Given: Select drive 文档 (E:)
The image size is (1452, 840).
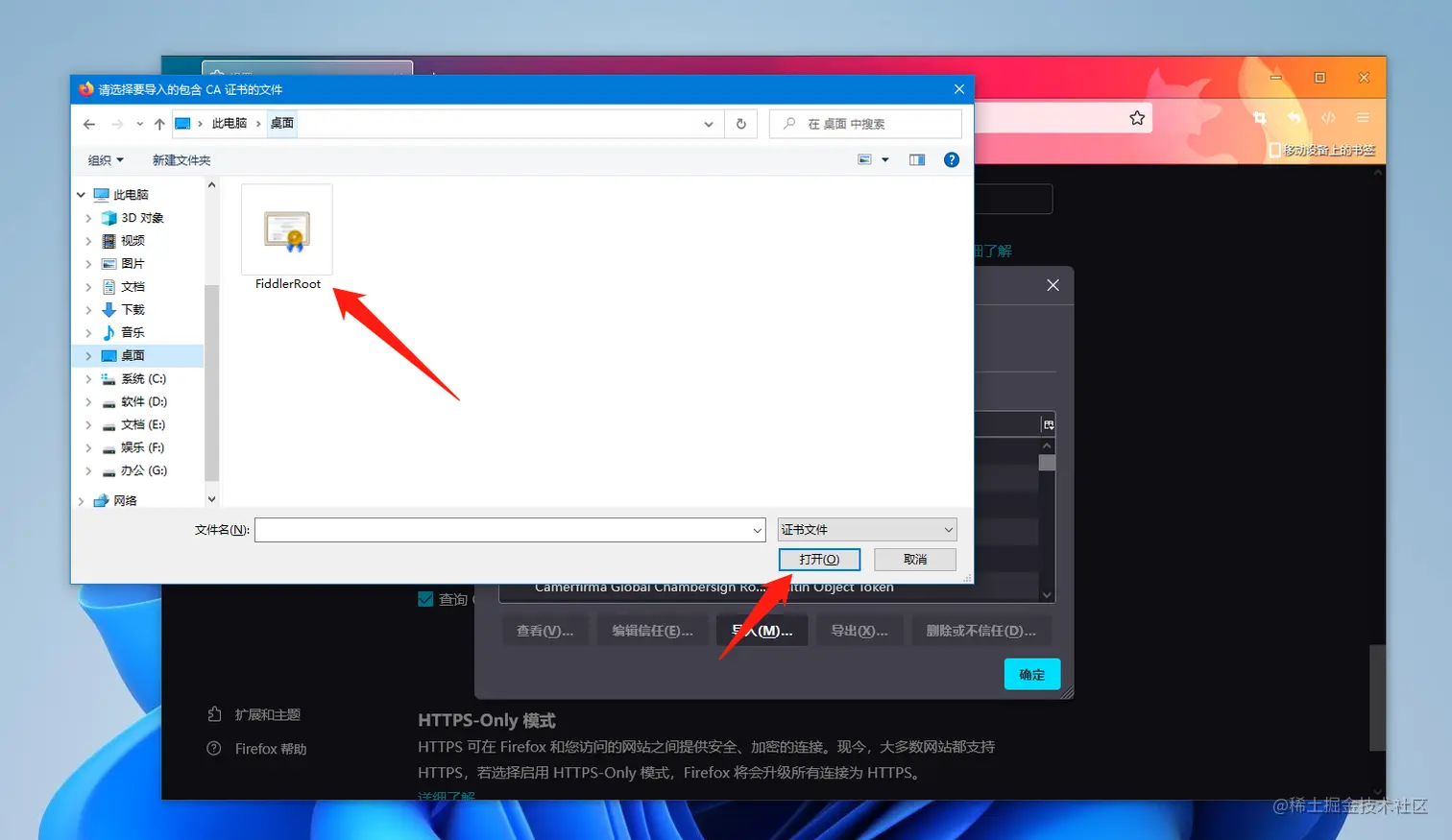Looking at the screenshot, I should point(142,425).
